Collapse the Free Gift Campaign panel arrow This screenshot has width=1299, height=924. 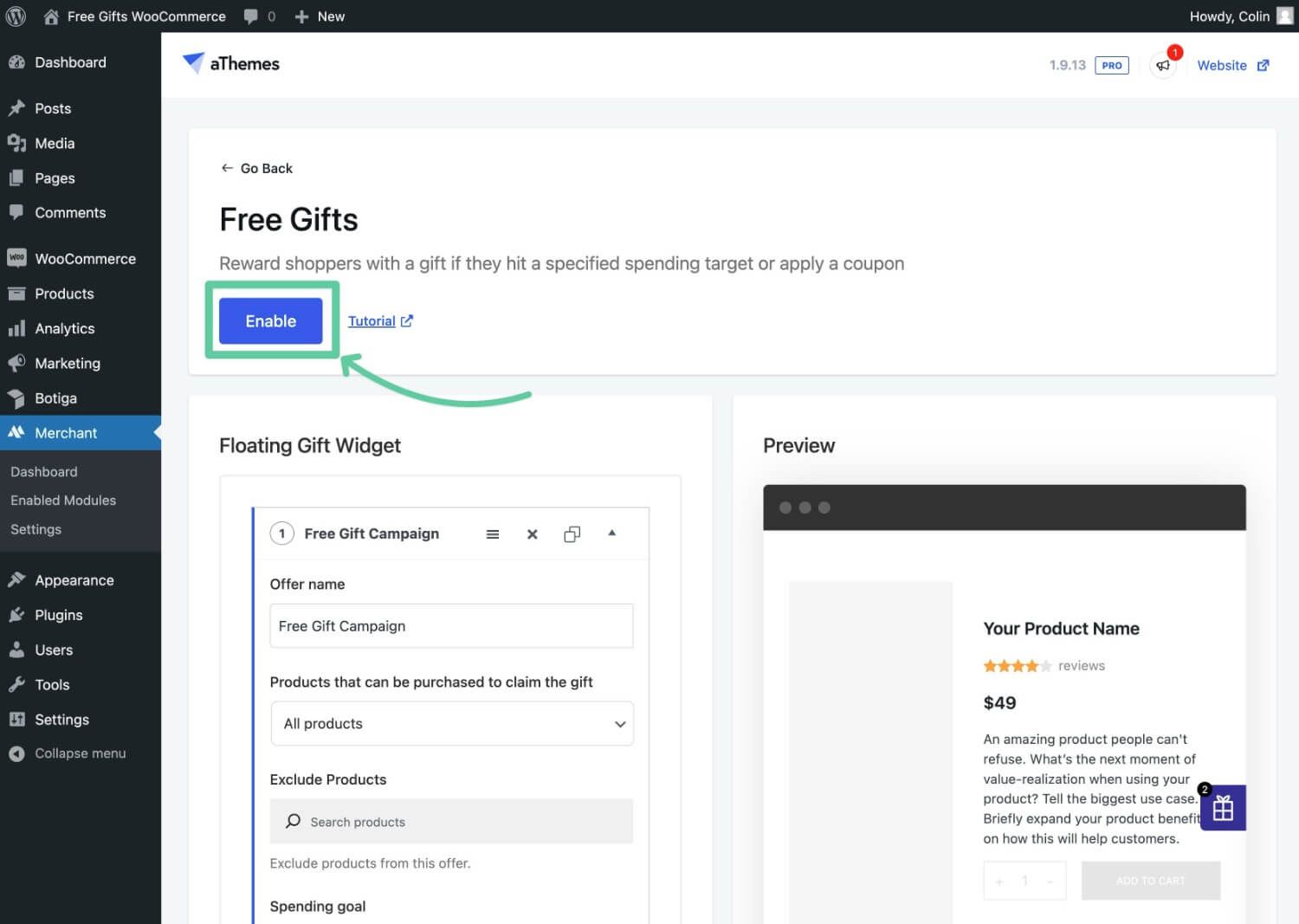611,533
